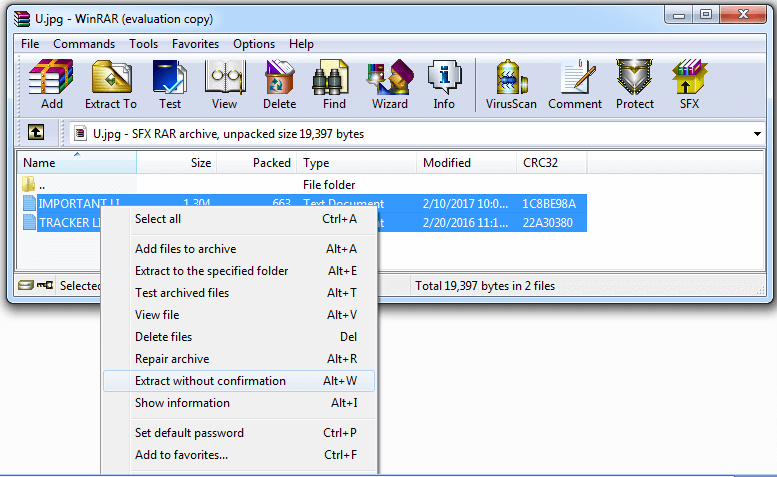Click the IMPORTANT file document icon
Image resolution: width=777 pixels, height=477 pixels.
pos(29,203)
